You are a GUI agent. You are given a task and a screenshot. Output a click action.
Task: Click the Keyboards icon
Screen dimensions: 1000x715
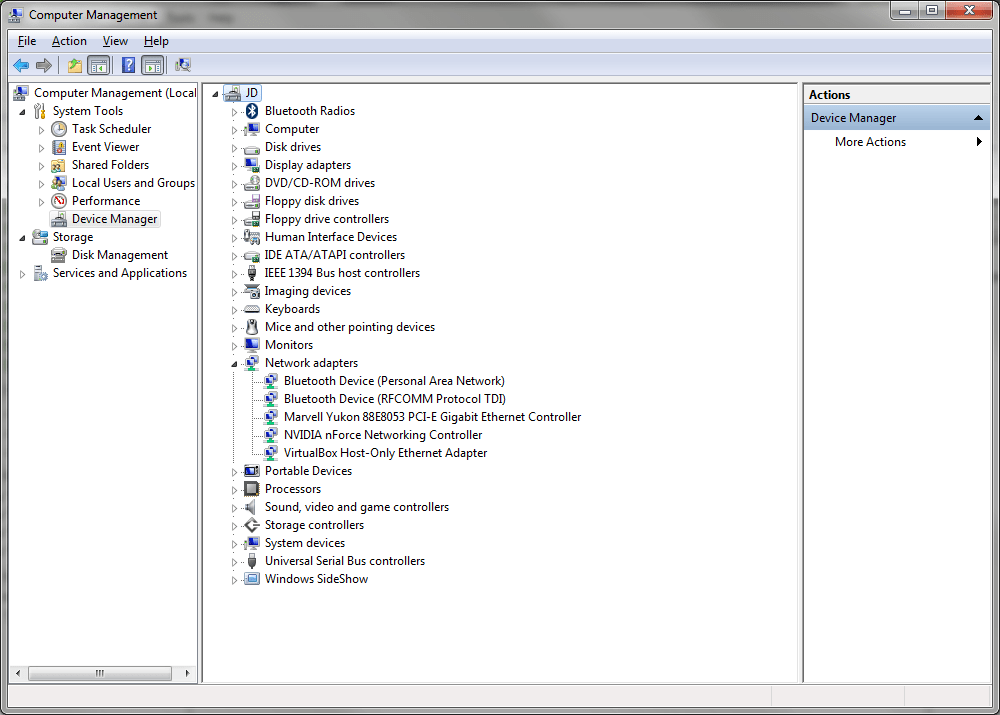pos(252,309)
